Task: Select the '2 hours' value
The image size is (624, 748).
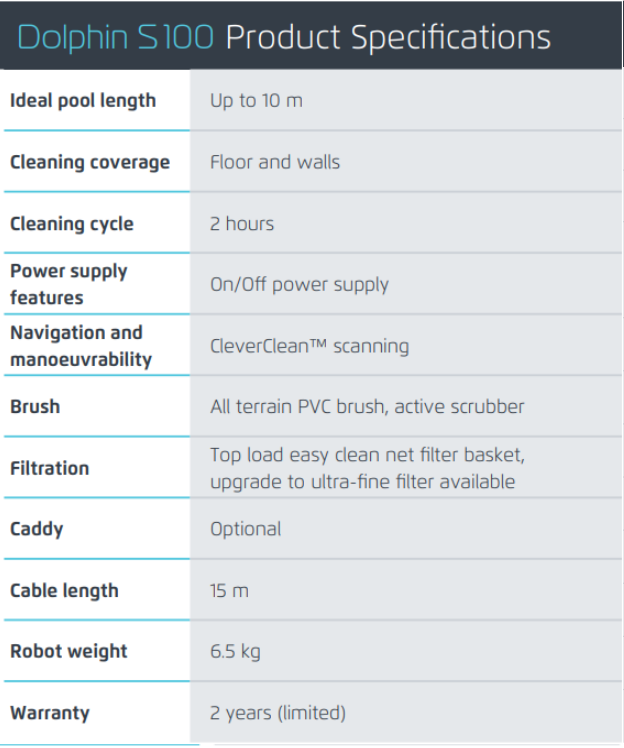Action: point(242,223)
